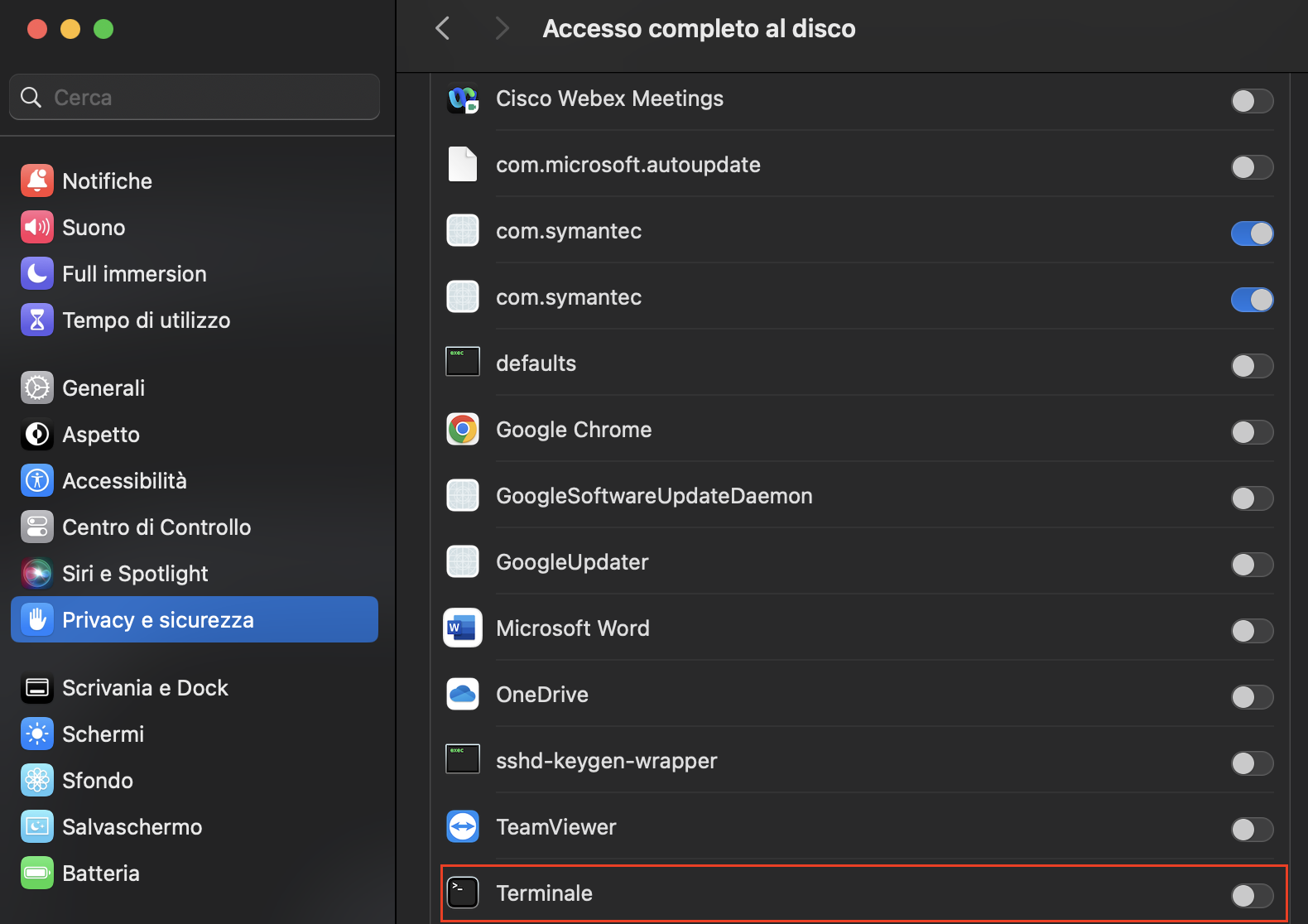Viewport: 1308px width, 924px height.
Task: Go back using the left chevron
Action: (x=443, y=29)
